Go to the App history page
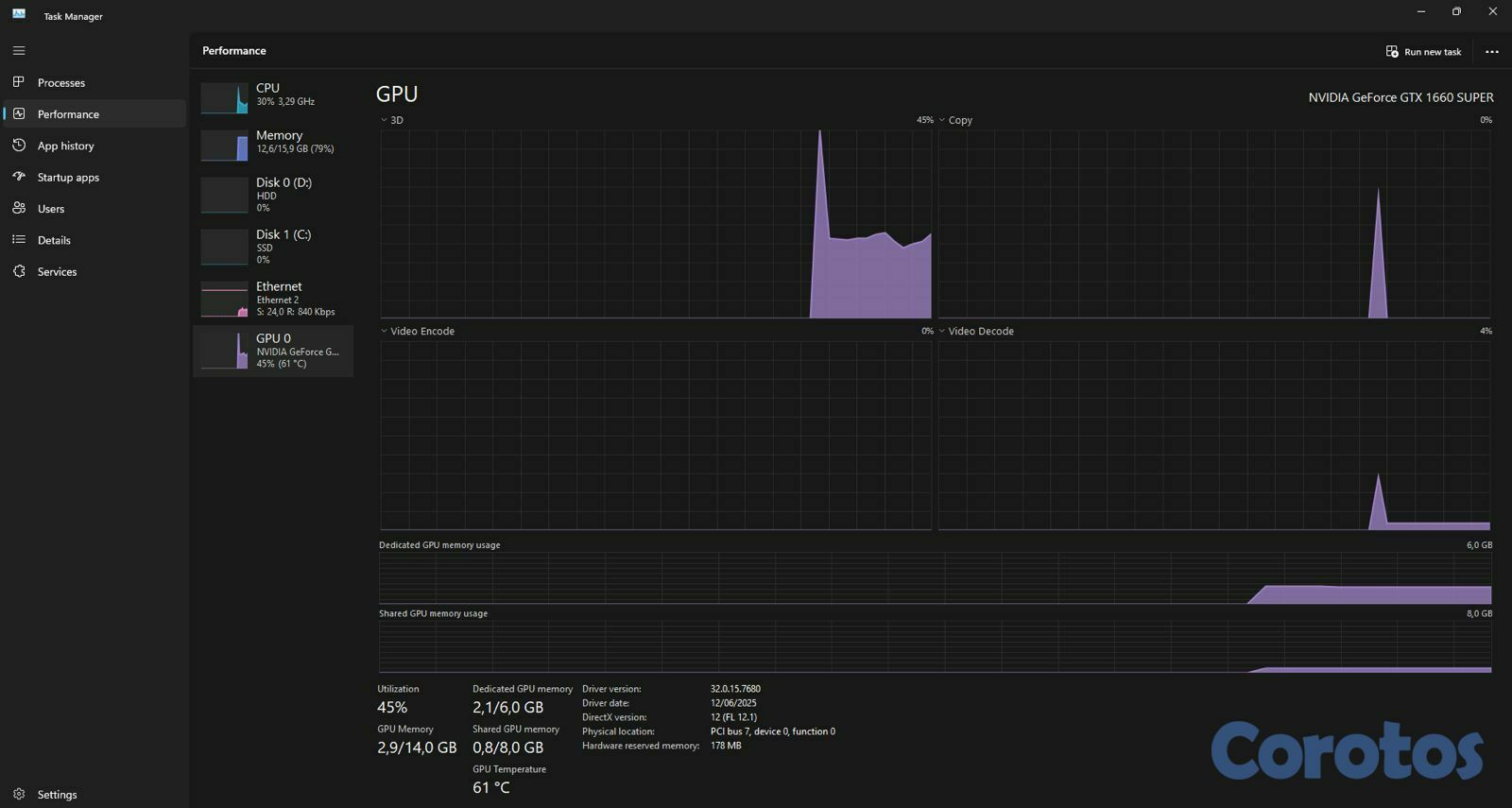 [x=65, y=146]
